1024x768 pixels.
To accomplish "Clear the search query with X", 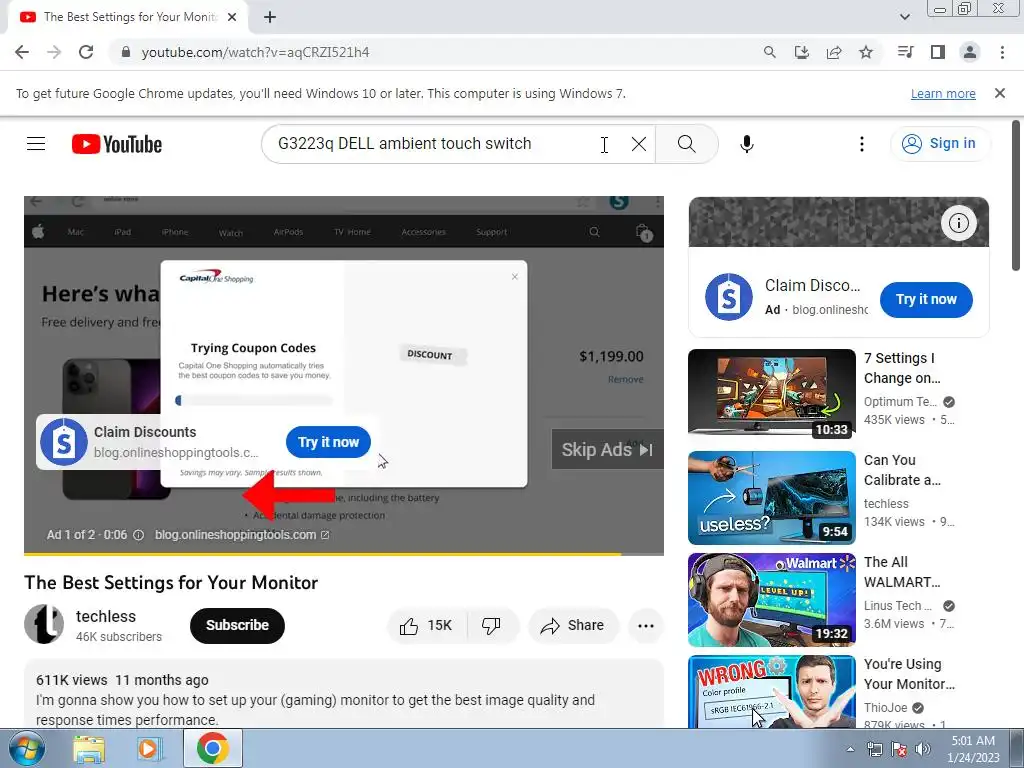I will pyautogui.click(x=639, y=144).
